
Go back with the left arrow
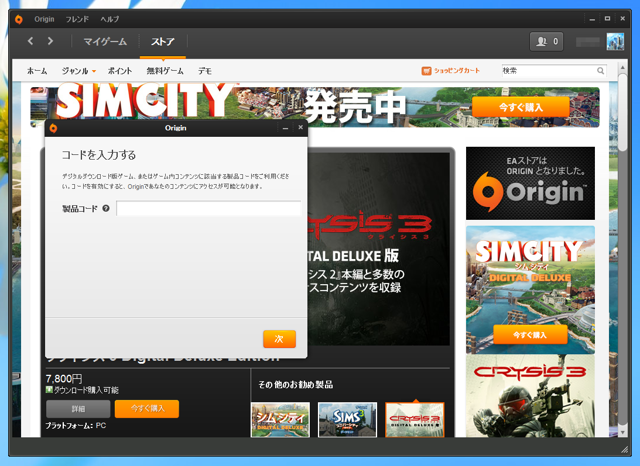point(30,41)
